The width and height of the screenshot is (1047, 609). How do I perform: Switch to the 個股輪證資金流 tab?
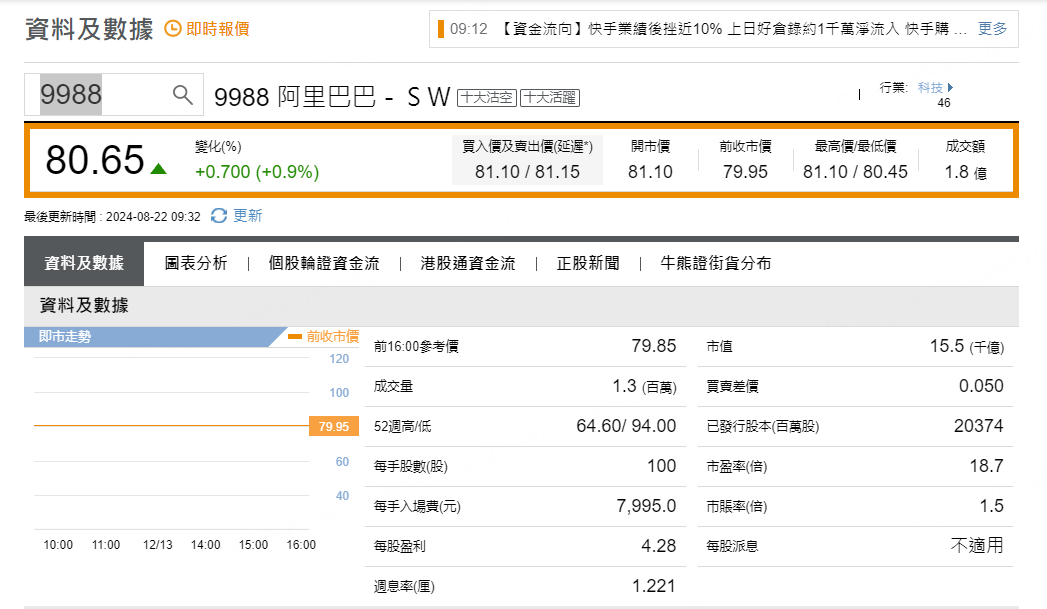click(324, 263)
